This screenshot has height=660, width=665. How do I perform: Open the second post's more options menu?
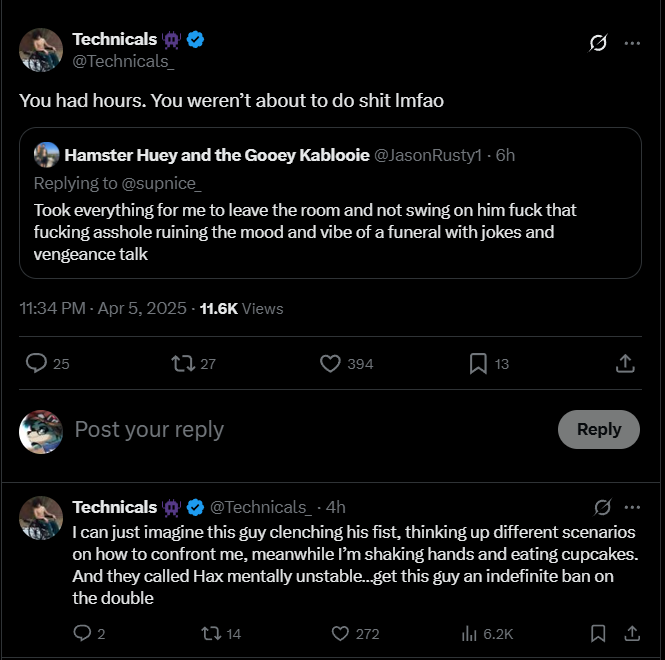point(632,507)
